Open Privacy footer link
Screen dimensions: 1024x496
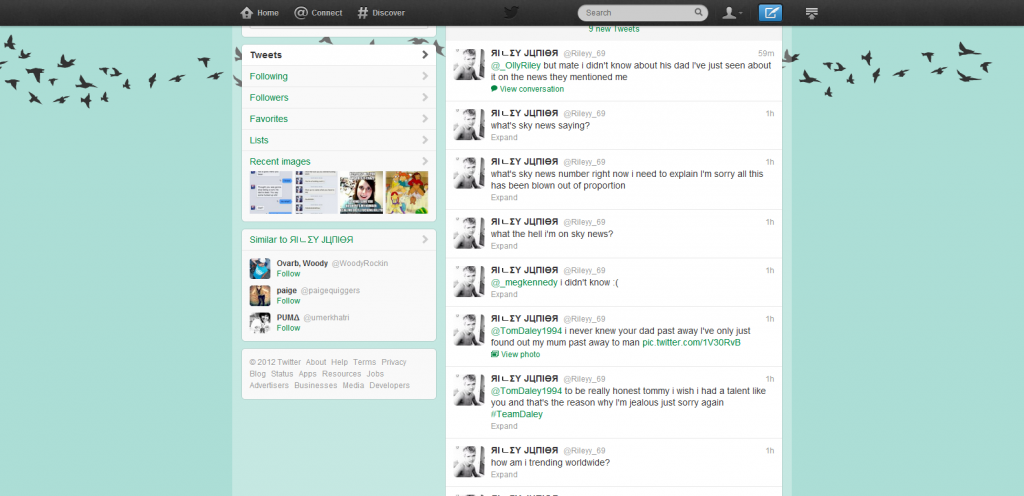(x=394, y=362)
